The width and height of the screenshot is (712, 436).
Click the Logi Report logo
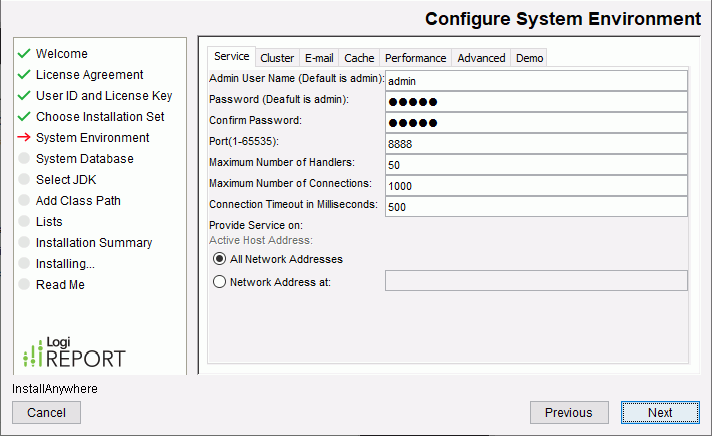(x=74, y=352)
